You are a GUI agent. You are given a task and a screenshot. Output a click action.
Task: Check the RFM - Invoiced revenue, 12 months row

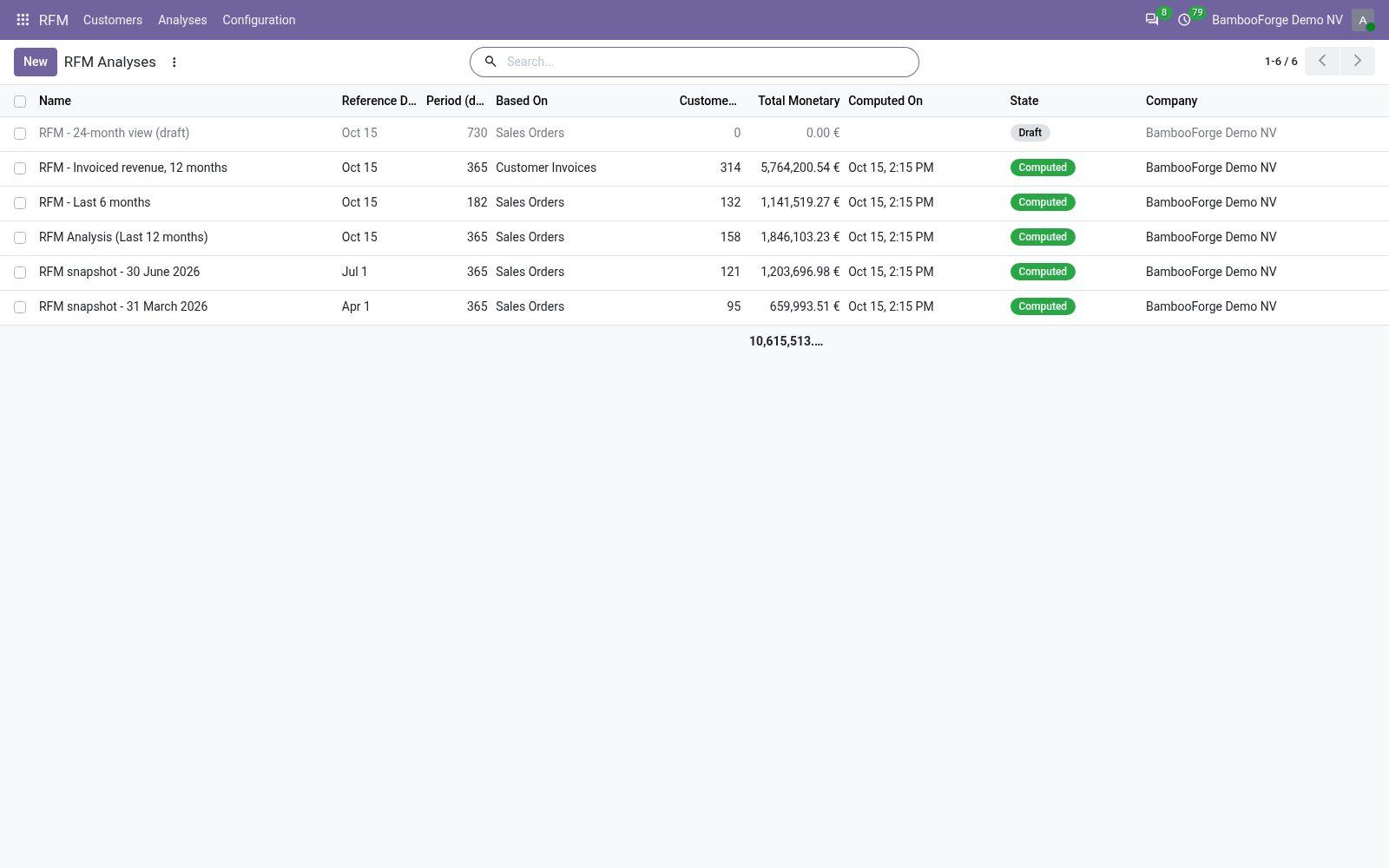click(x=20, y=168)
